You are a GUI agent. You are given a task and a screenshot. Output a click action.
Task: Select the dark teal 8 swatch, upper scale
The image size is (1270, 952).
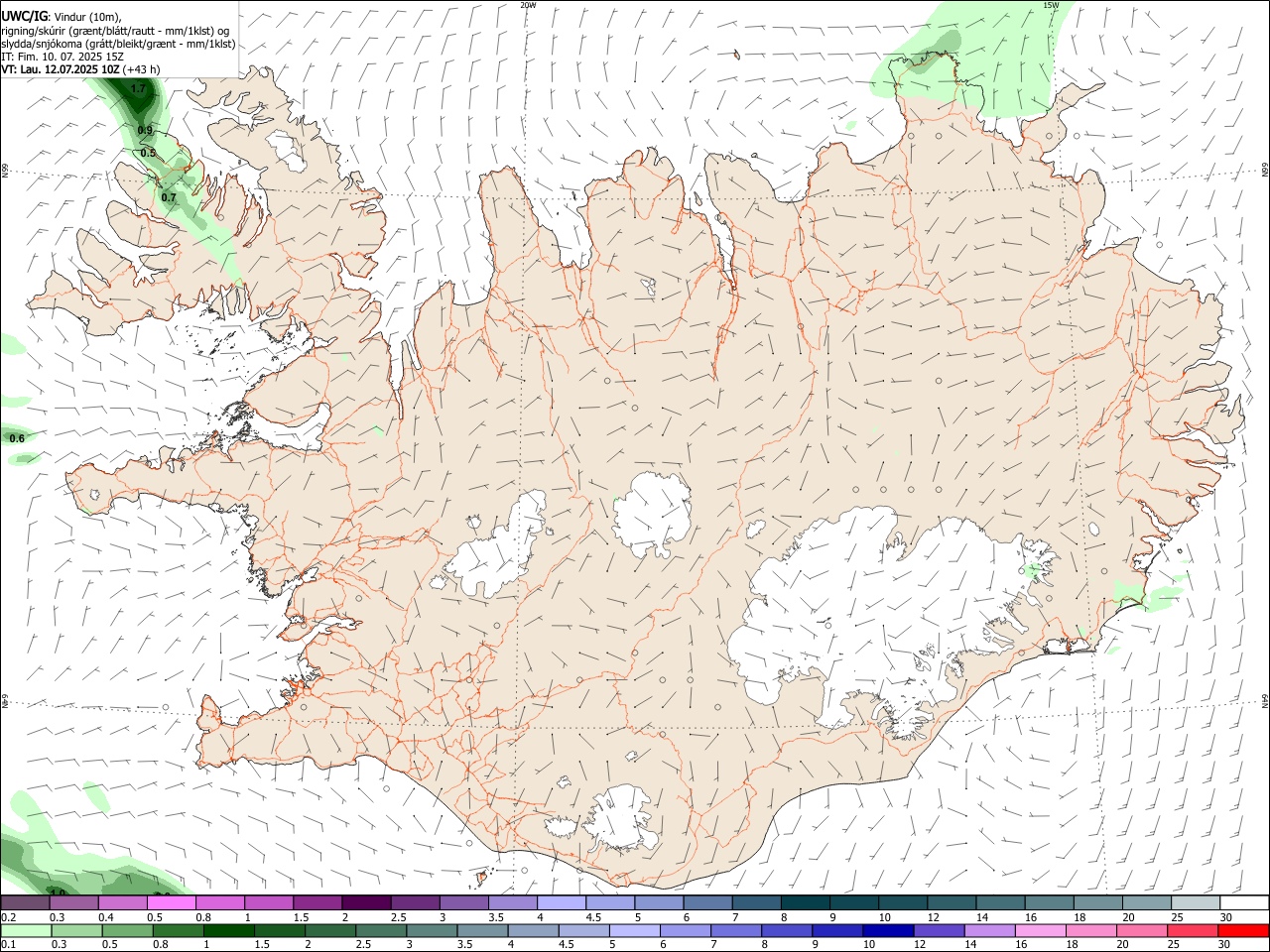tap(806, 903)
